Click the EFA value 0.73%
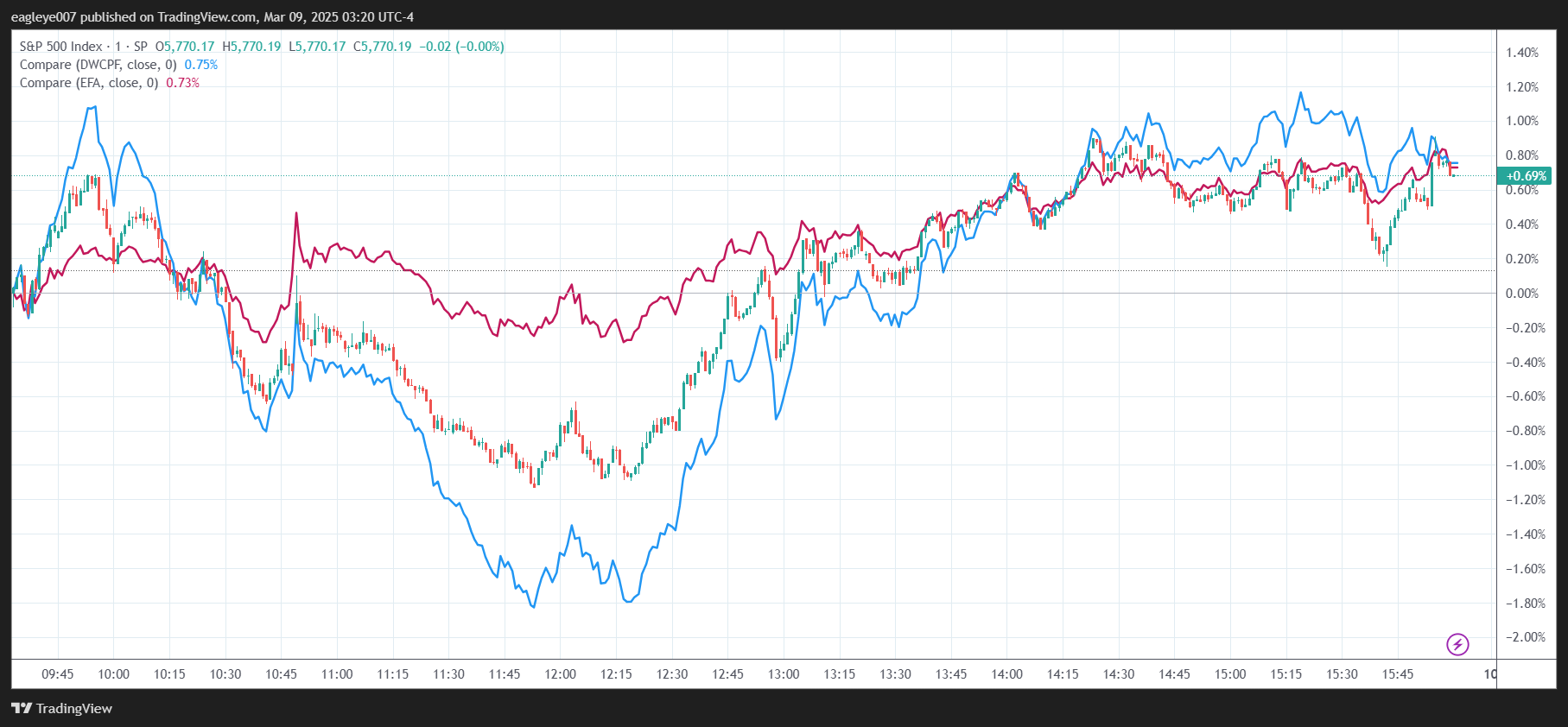This screenshot has width=1568, height=727. pyautogui.click(x=183, y=83)
